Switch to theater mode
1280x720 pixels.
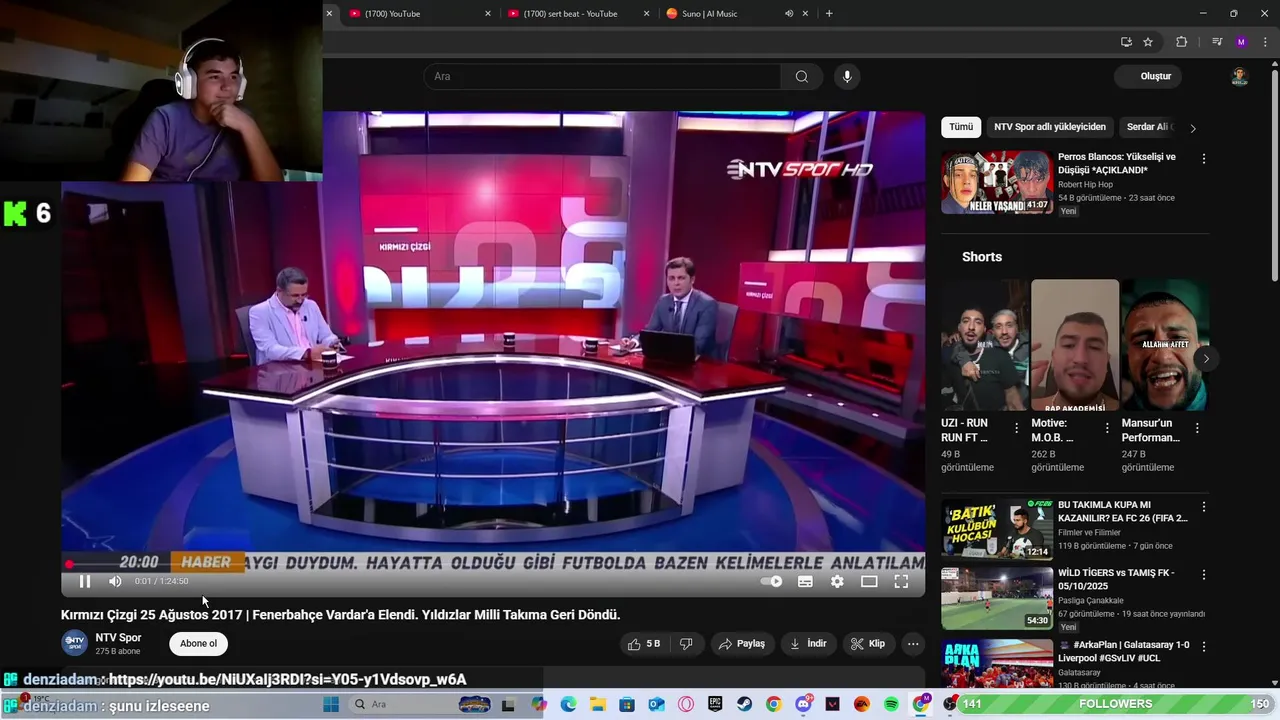869,581
